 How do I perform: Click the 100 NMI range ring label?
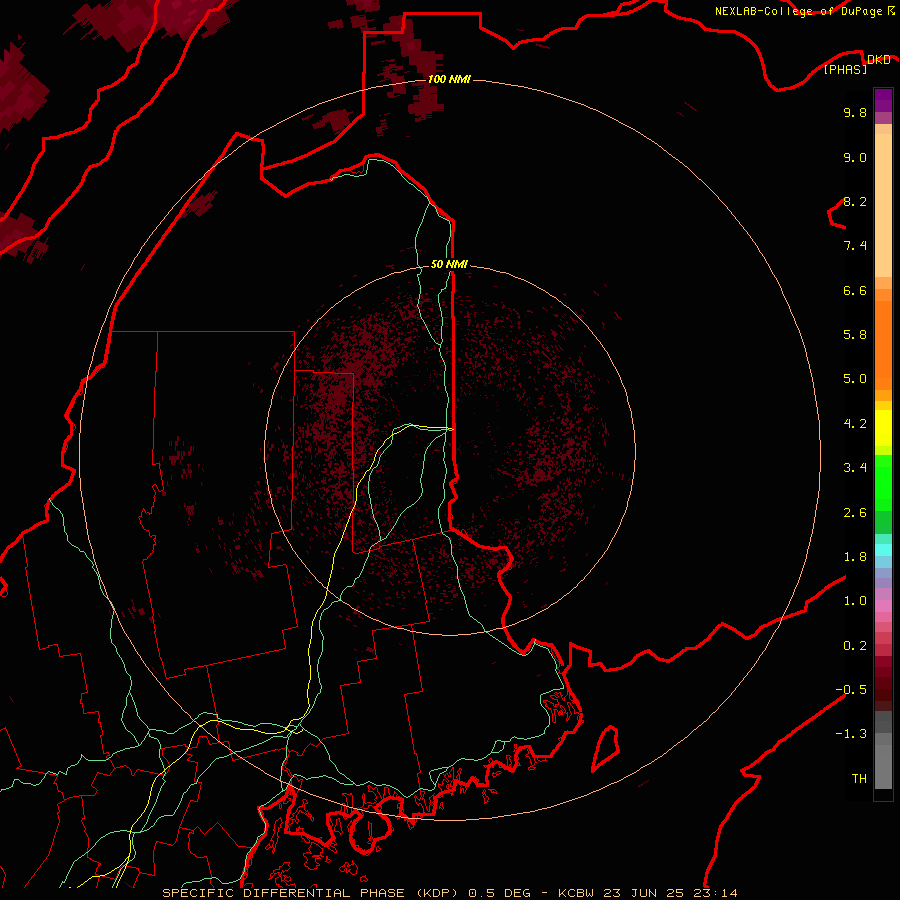tap(449, 79)
